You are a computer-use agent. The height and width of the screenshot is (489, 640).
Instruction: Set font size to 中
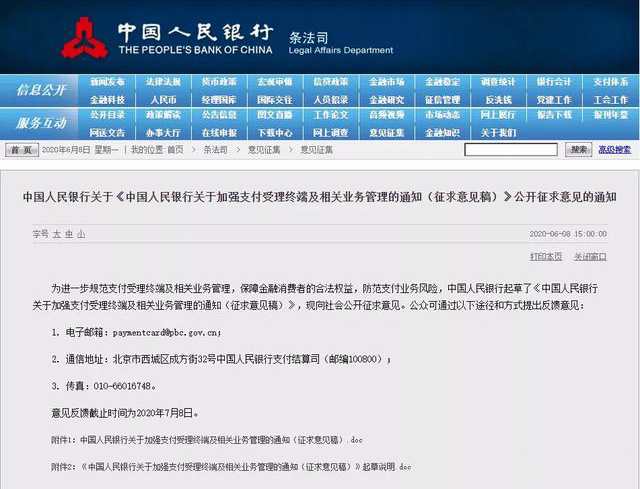(x=69, y=234)
